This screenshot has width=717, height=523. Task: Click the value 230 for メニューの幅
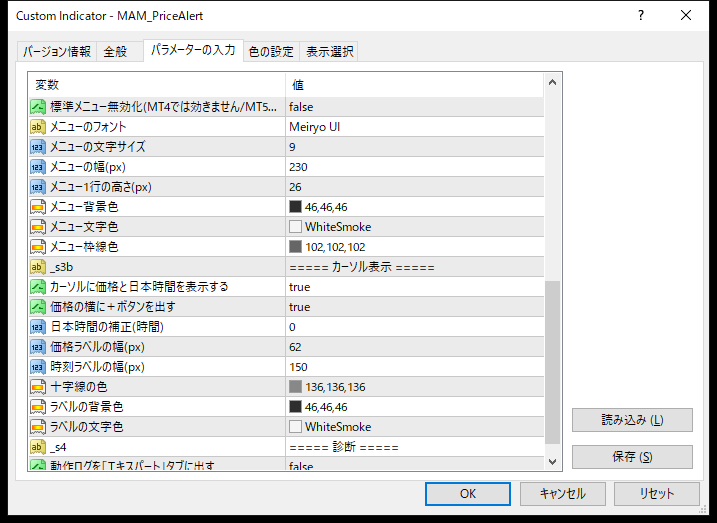point(298,167)
